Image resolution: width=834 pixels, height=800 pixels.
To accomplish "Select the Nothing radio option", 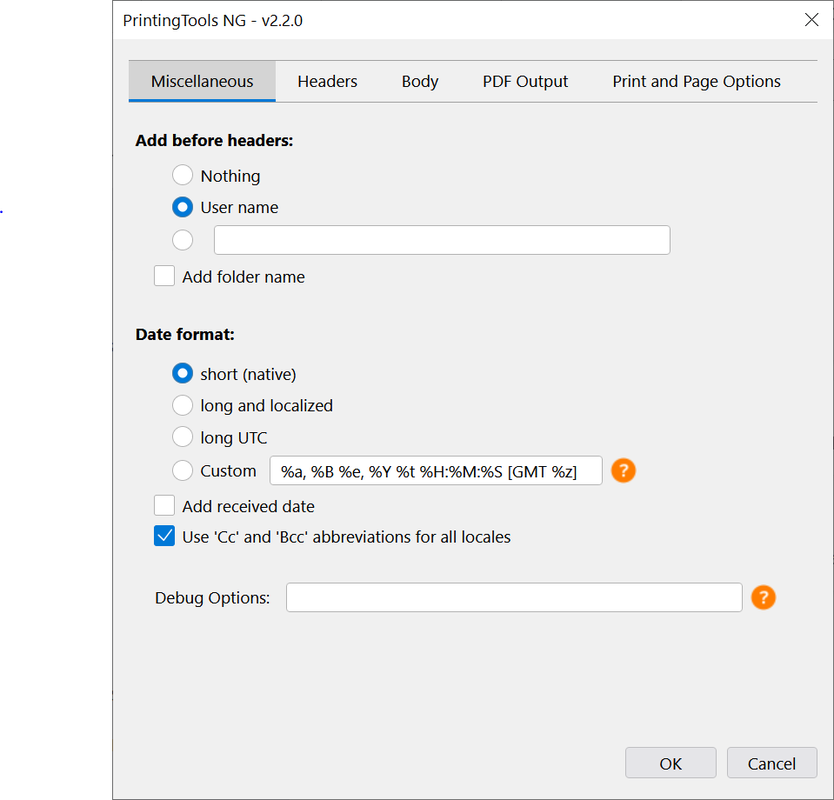I will tap(182, 175).
